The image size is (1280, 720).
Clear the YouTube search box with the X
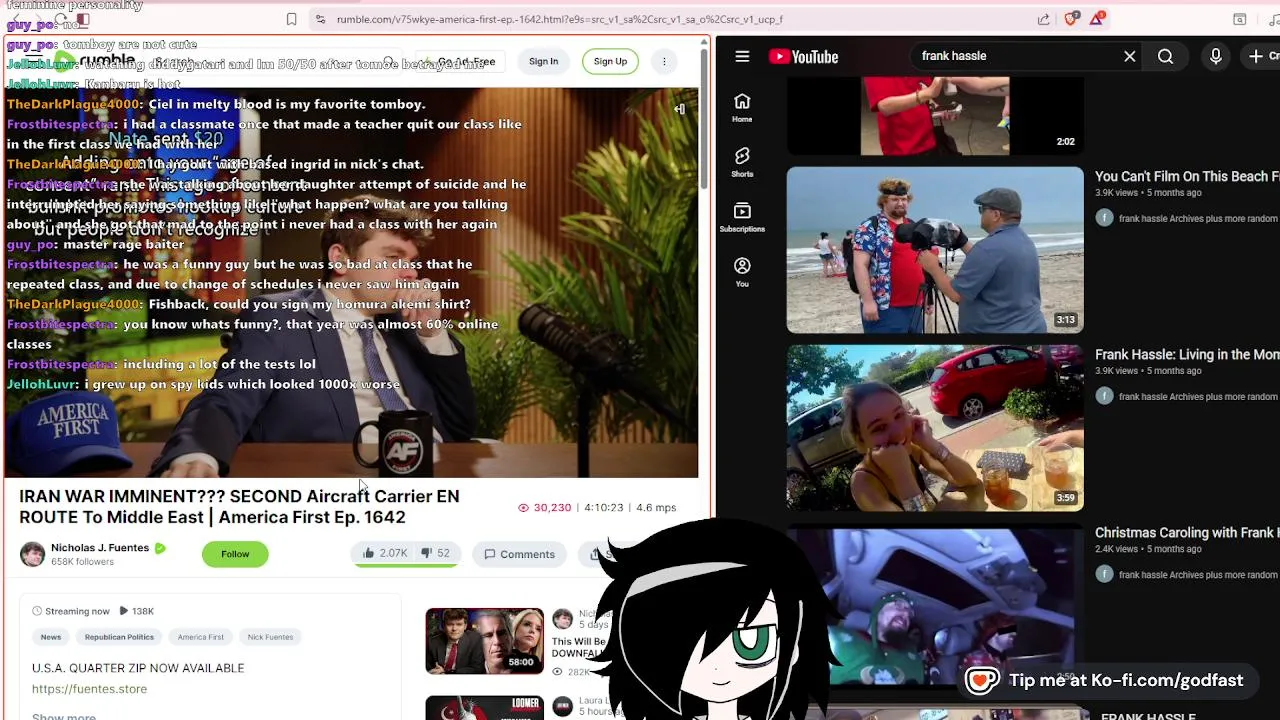pos(1130,57)
